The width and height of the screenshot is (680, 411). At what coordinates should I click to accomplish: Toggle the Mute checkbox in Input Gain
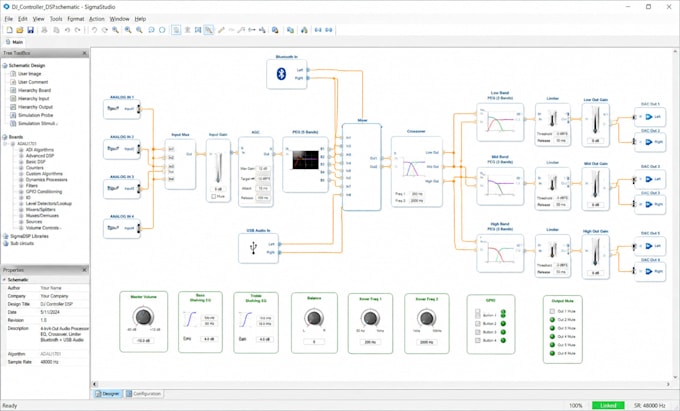point(213,196)
